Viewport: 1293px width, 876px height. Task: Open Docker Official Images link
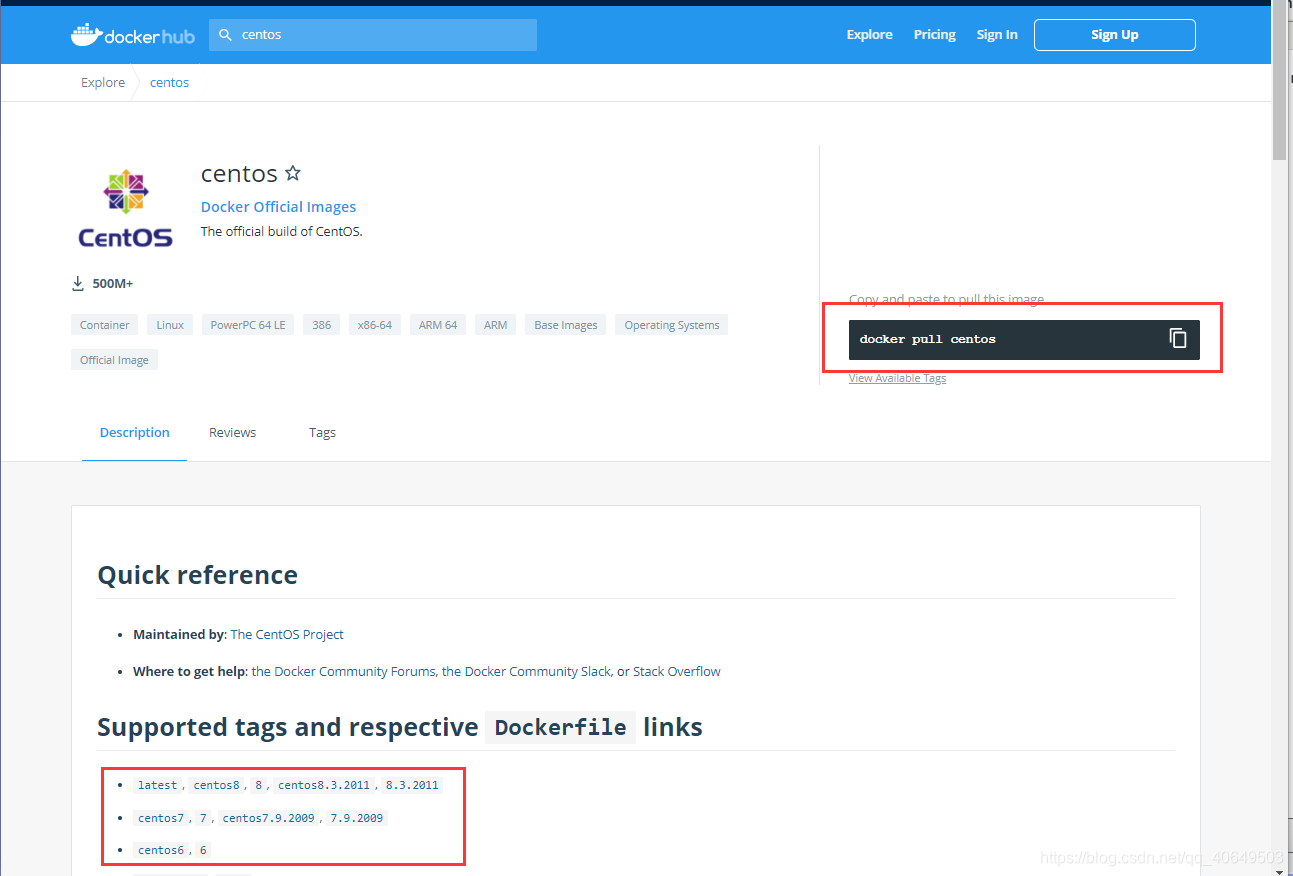tap(278, 207)
